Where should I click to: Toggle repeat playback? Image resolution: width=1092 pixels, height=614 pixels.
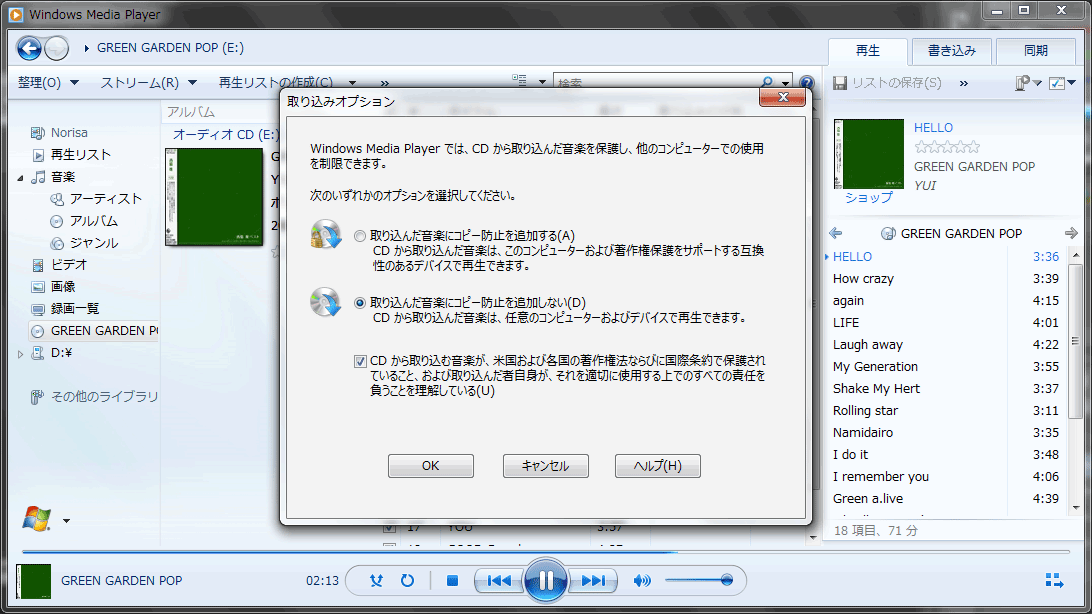(407, 581)
